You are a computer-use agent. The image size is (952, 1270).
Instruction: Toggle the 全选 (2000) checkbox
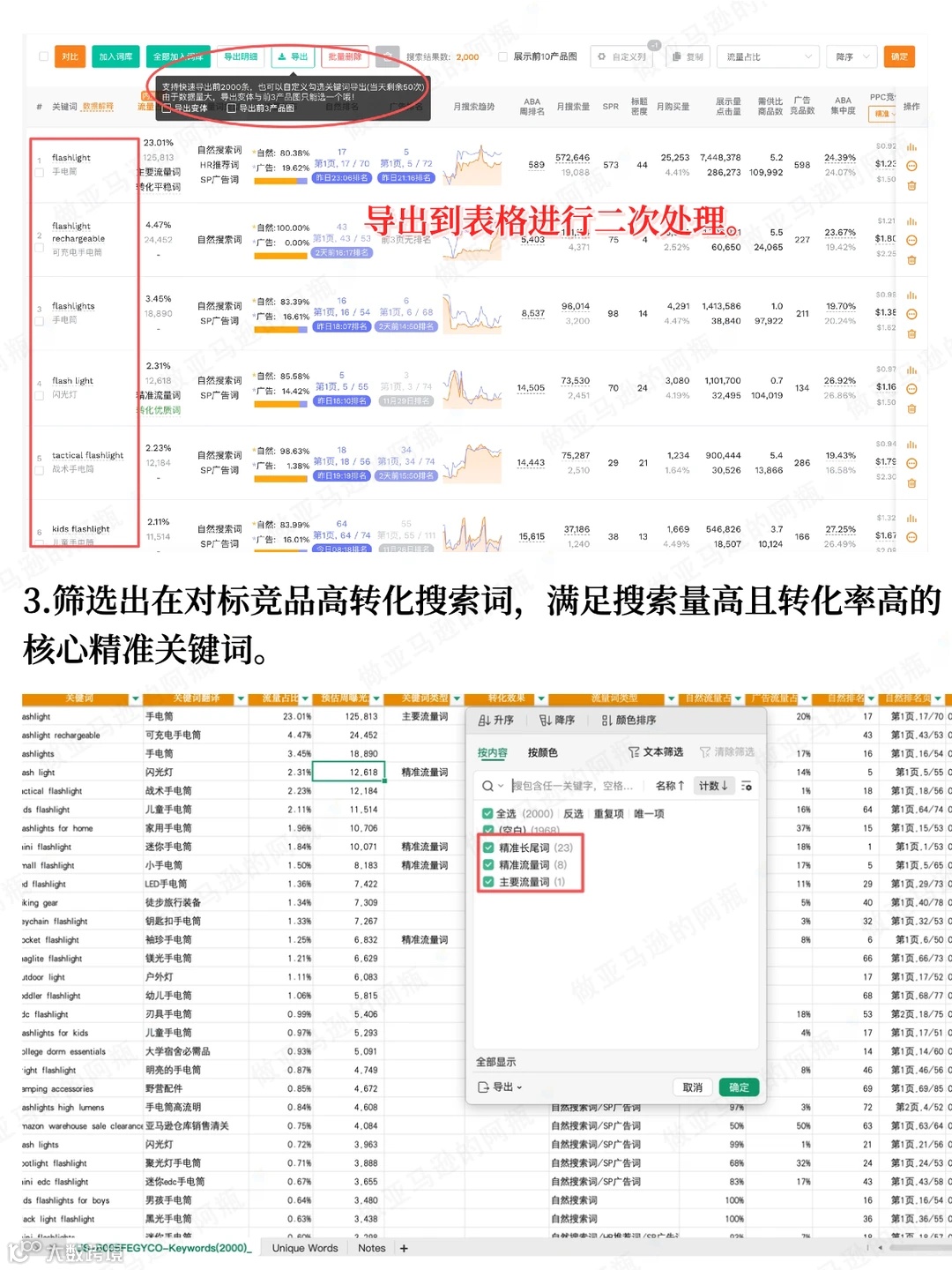click(x=487, y=814)
